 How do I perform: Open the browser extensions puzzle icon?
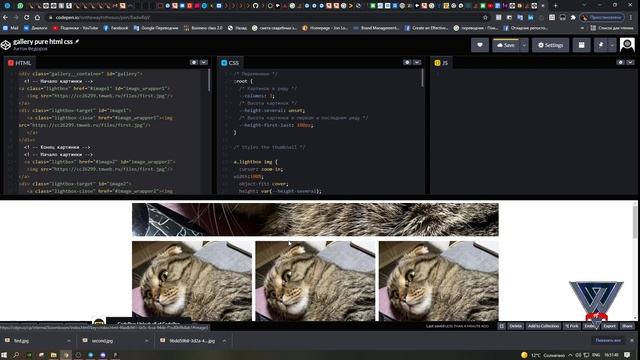click(x=573, y=18)
